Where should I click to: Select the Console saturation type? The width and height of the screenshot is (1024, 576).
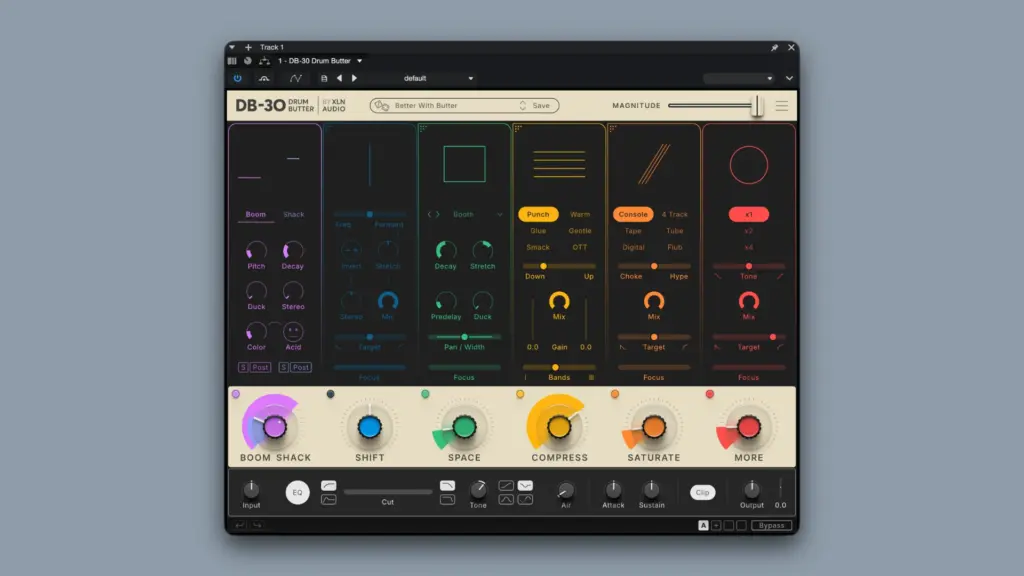[633, 214]
